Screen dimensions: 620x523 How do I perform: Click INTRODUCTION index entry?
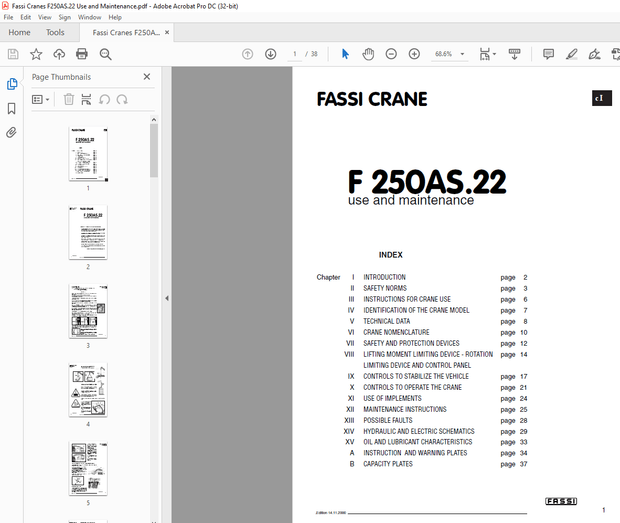pos(384,277)
